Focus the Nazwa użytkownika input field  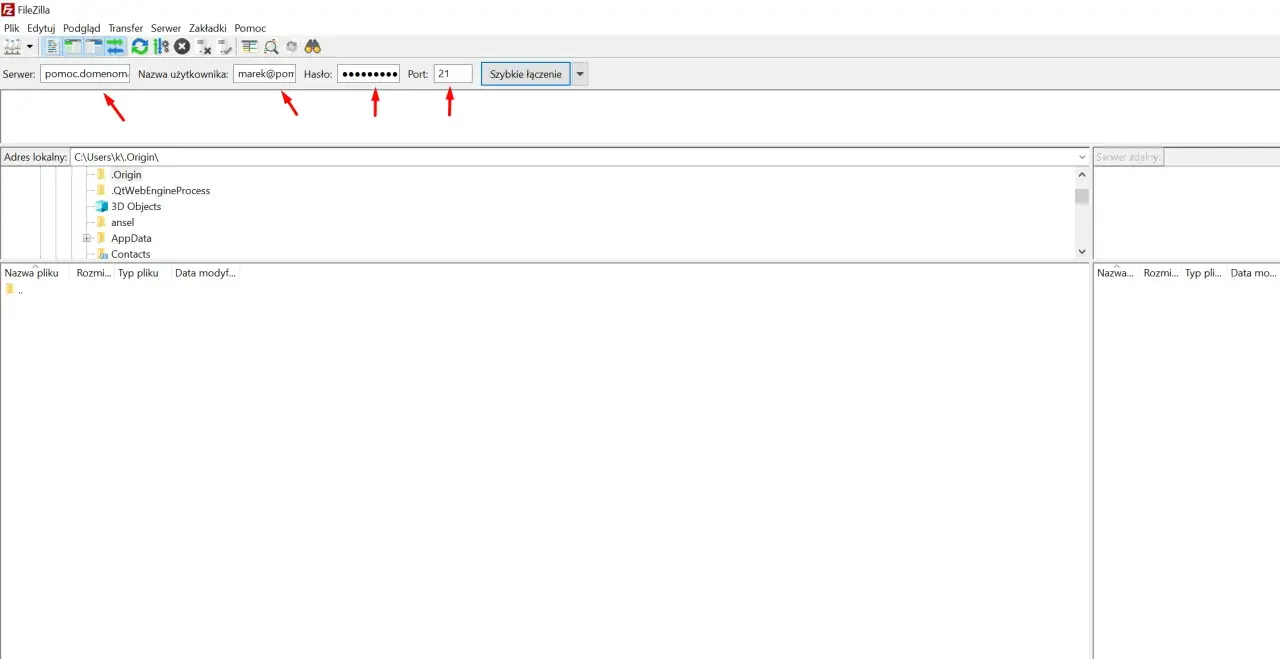(264, 74)
